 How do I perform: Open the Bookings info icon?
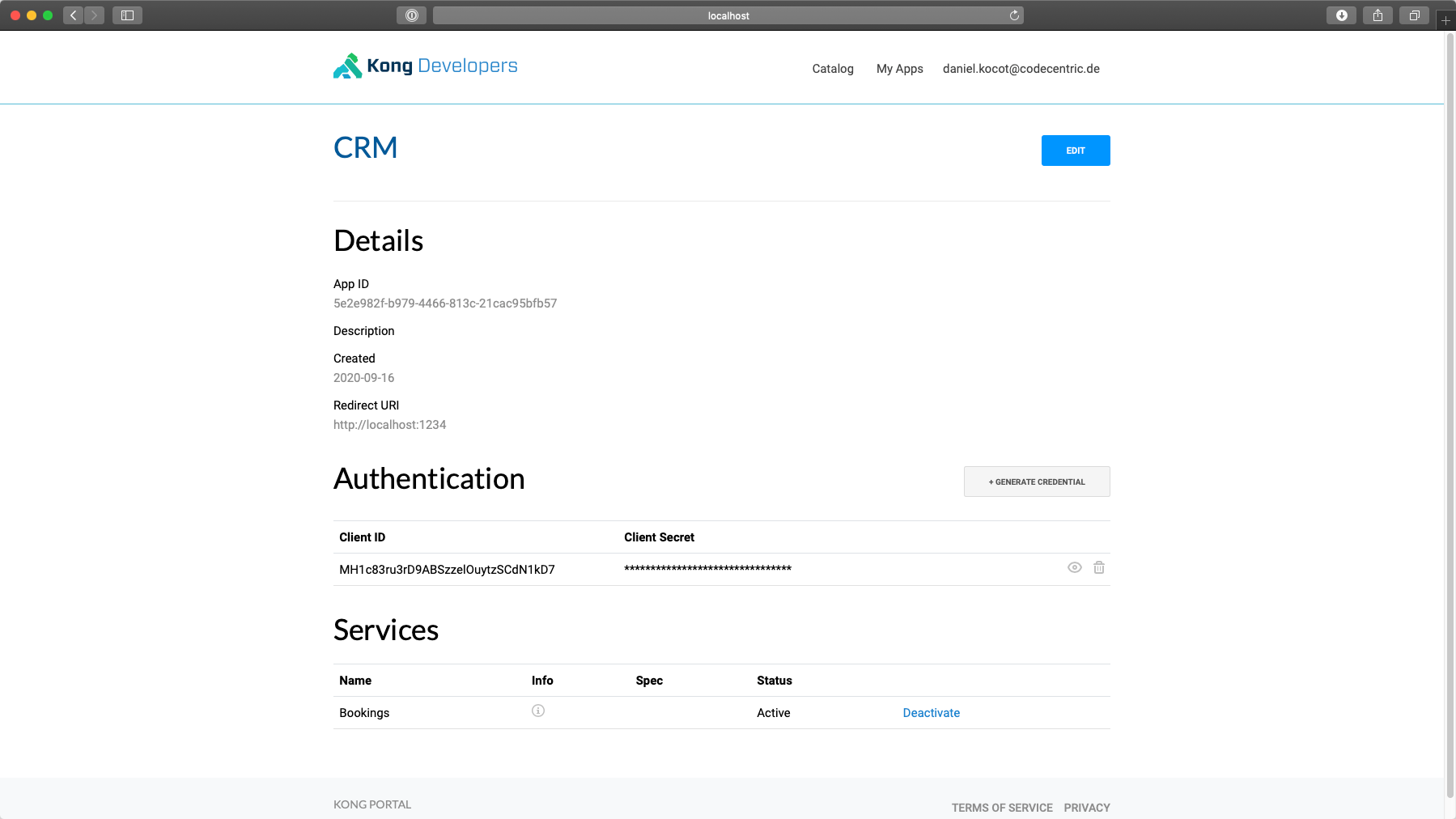point(538,711)
